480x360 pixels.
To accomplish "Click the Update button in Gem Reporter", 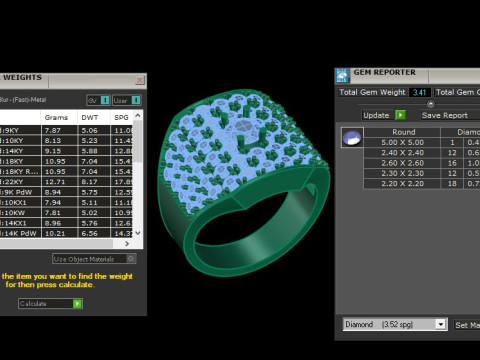I will pos(384,115).
